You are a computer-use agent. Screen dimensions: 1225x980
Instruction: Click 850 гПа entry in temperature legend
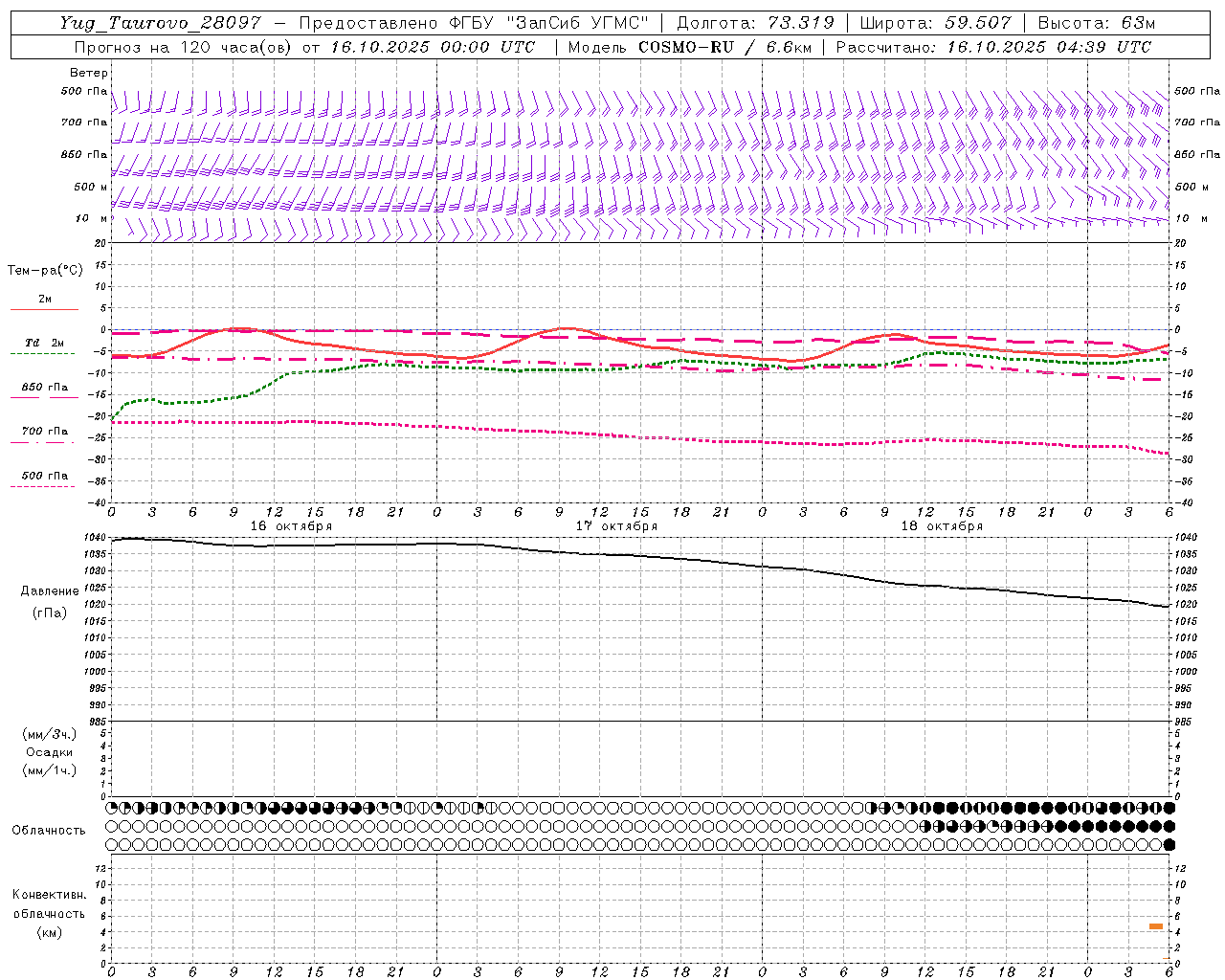point(44,388)
